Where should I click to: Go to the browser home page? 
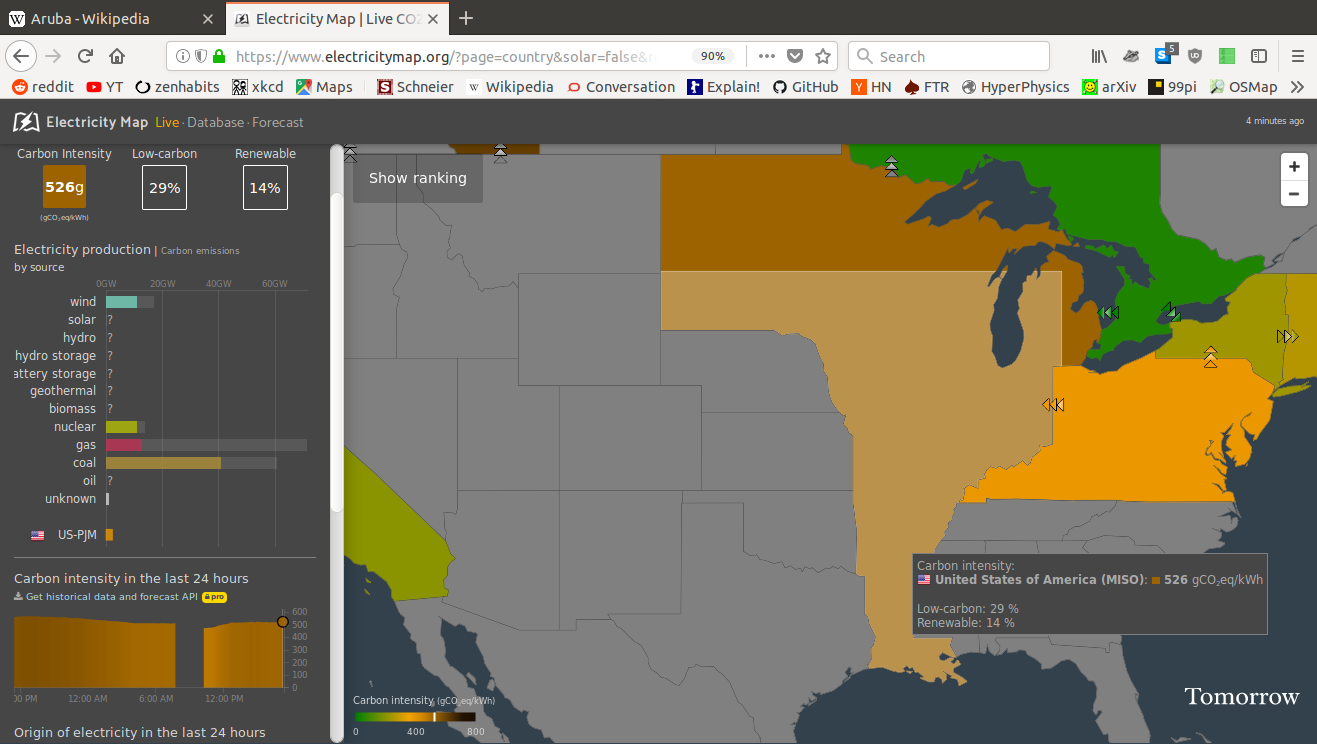[117, 56]
